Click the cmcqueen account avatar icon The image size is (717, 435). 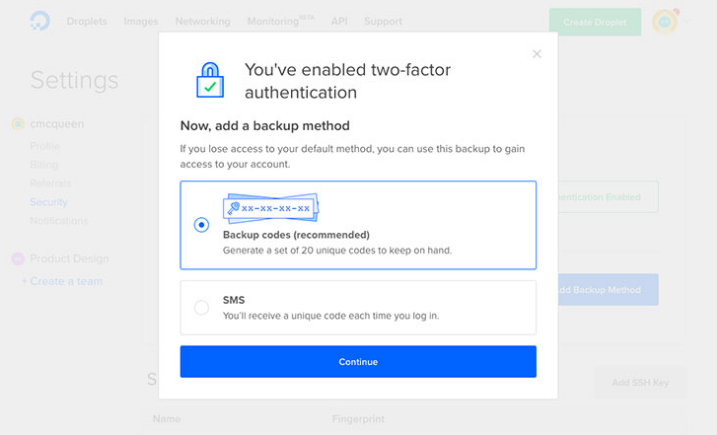pos(17,124)
